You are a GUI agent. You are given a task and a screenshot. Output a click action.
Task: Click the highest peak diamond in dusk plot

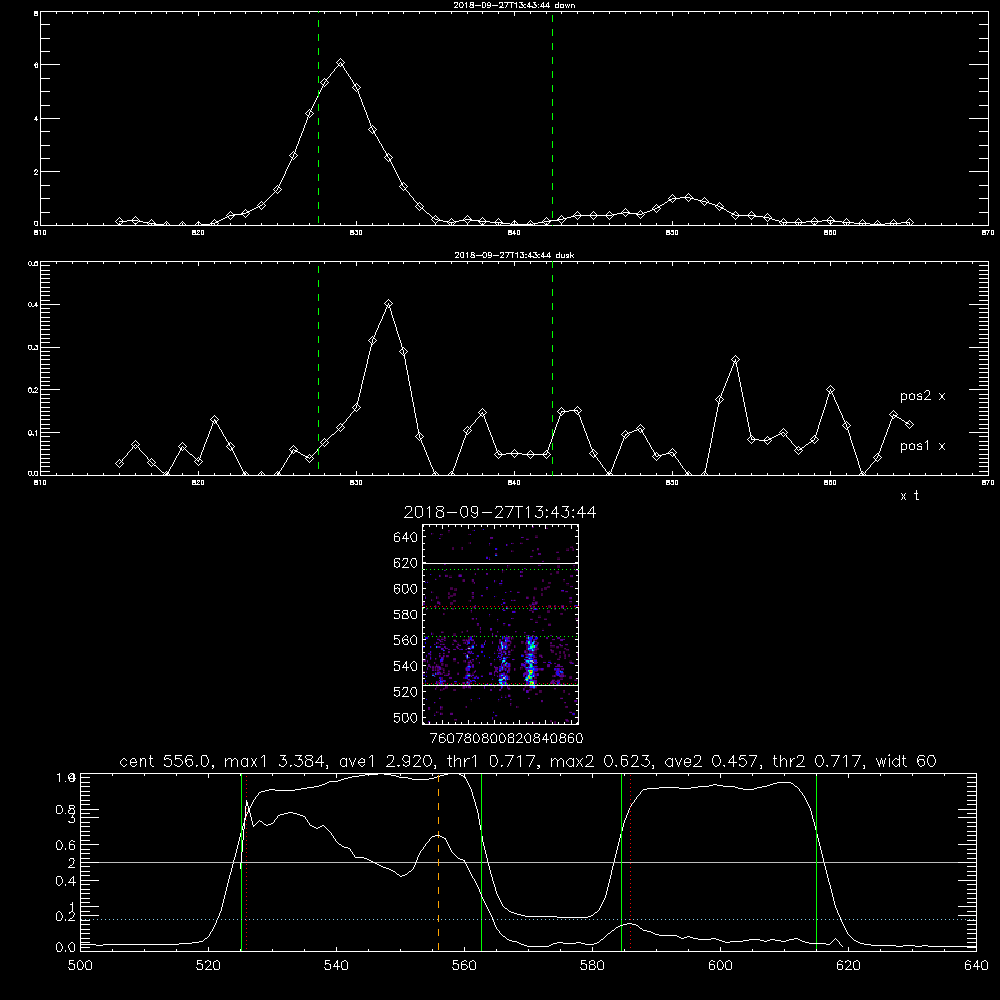pos(388,304)
